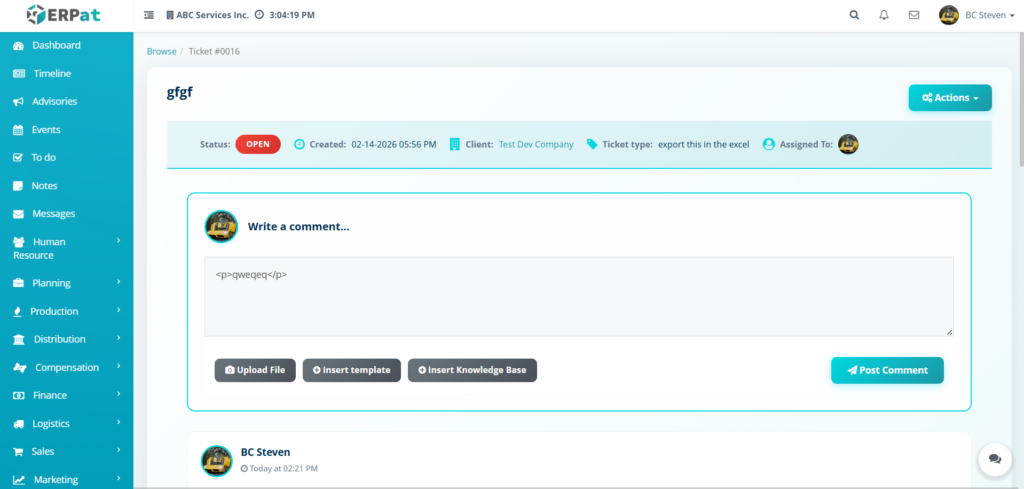
Task: Click the ERPat logo
Action: click(62, 15)
